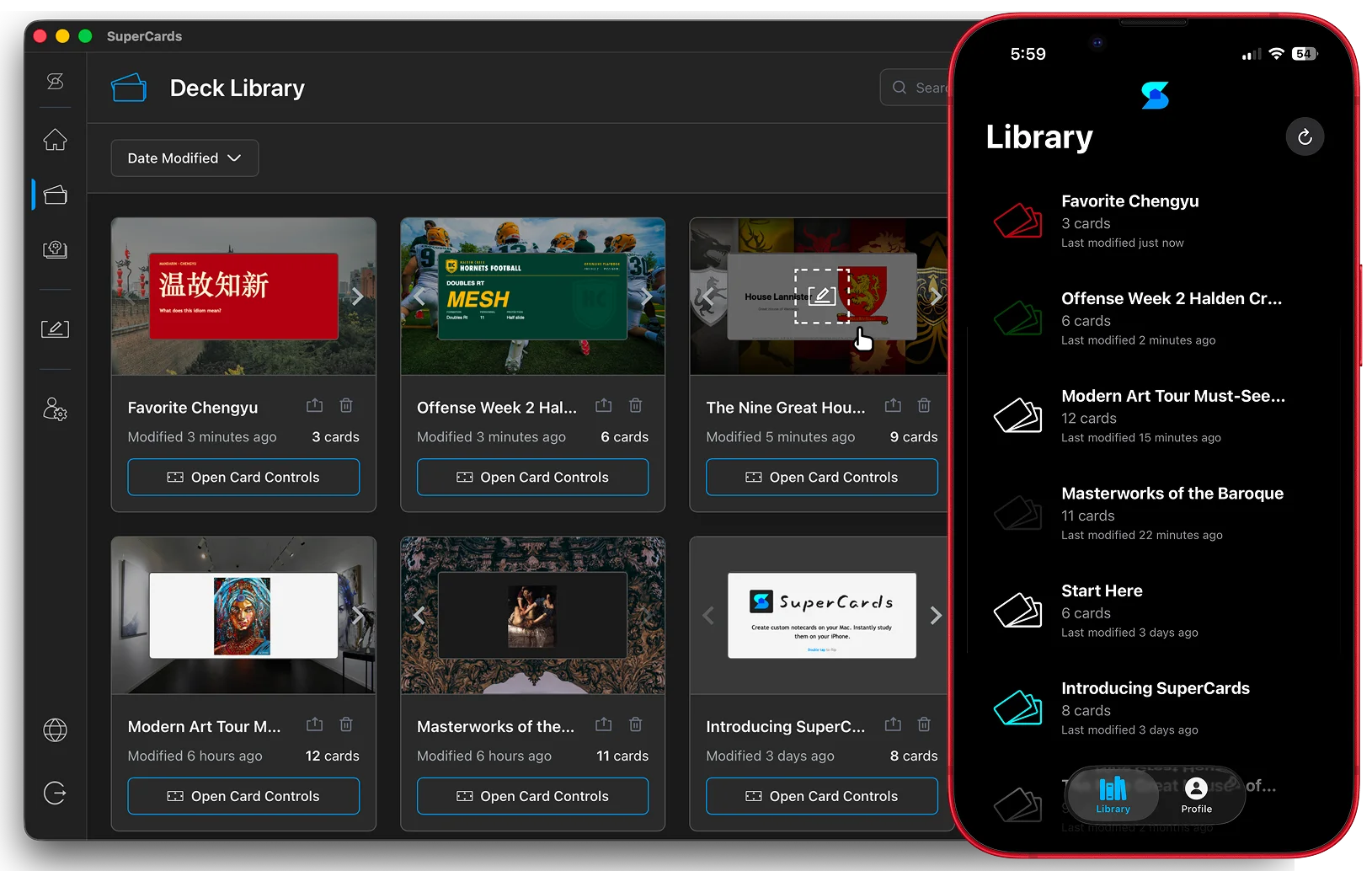Delete the Favorite Chengyu deck with the trash icon
This screenshot has width=1372, height=871.
[346, 405]
